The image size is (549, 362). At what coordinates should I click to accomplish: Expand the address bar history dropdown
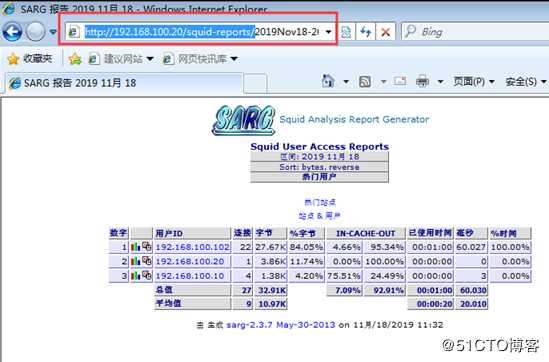[x=328, y=32]
